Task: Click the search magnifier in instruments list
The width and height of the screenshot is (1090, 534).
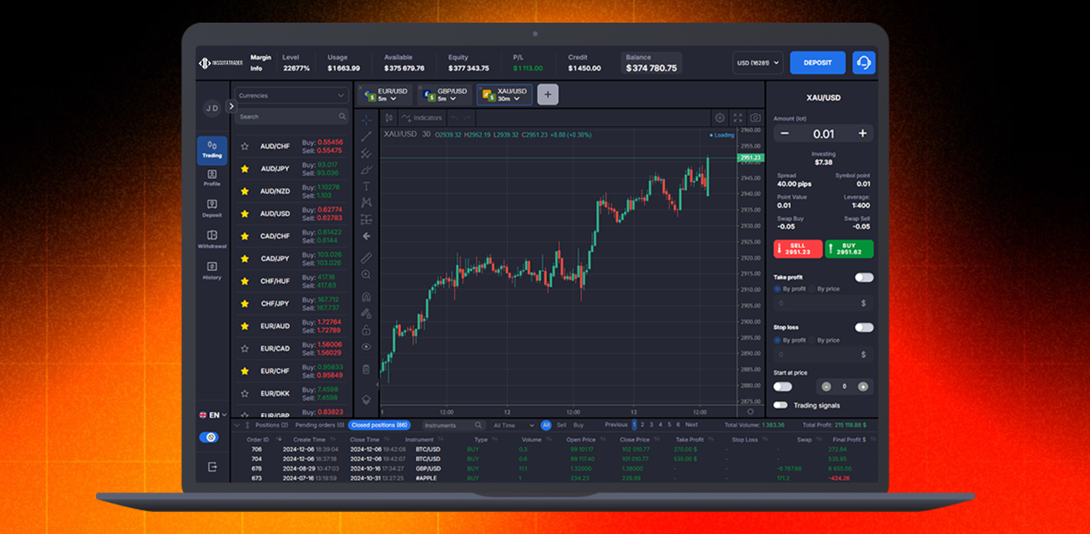Action: pos(342,117)
